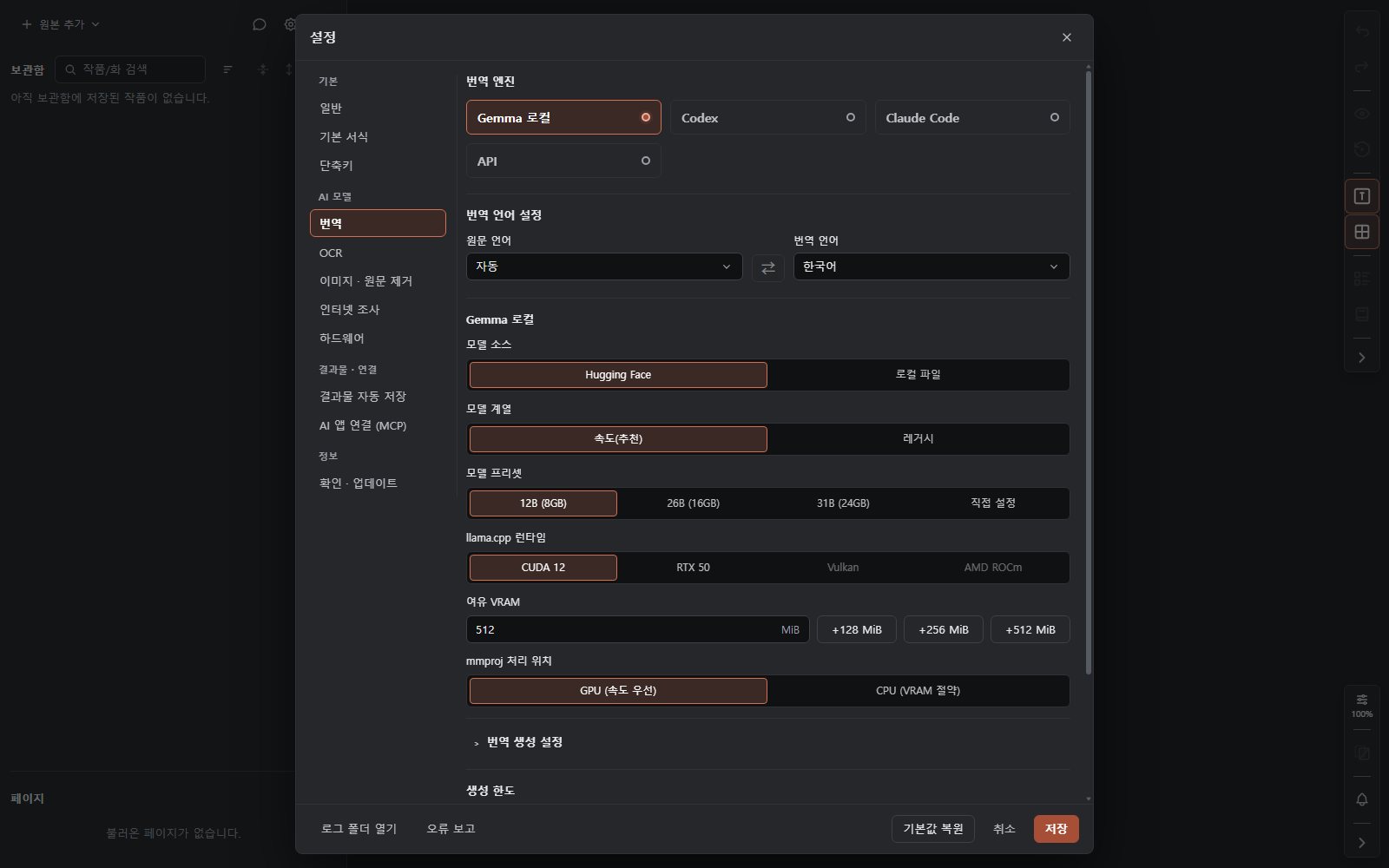Select the Codex translation engine
This screenshot has height=868, width=1389.
[x=768, y=117]
